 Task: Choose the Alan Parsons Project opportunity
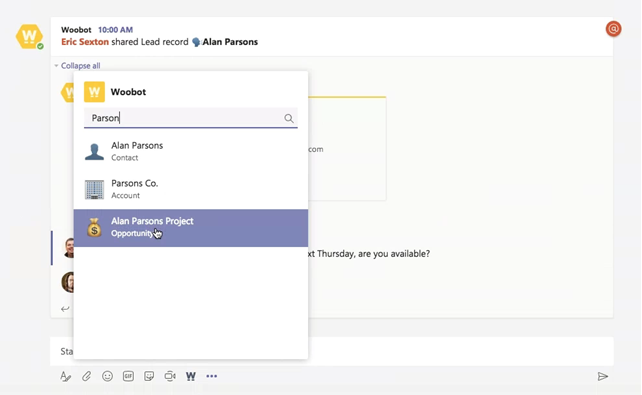point(191,228)
